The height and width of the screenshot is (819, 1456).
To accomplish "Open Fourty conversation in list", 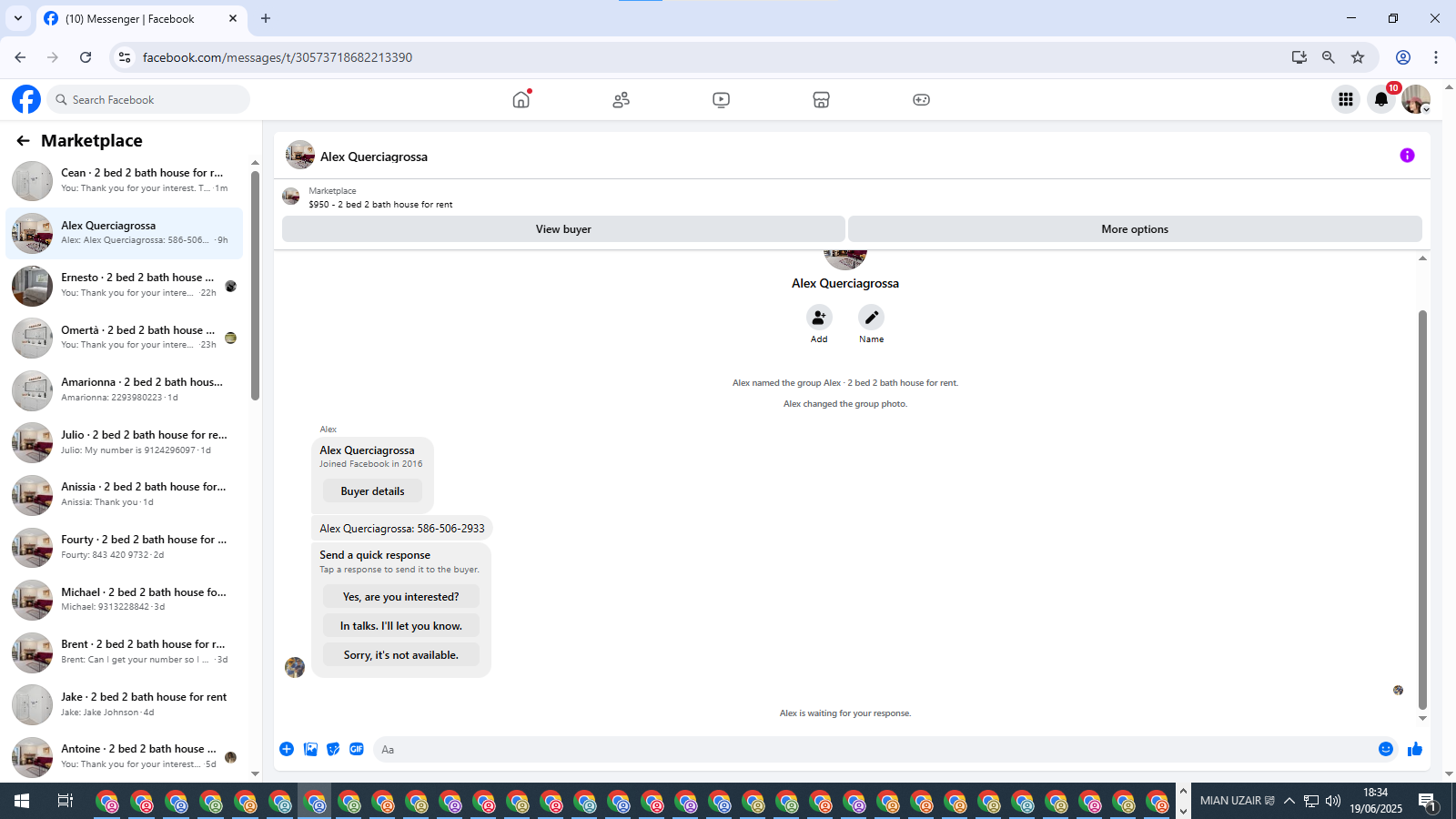I will pyautogui.click(x=125, y=547).
